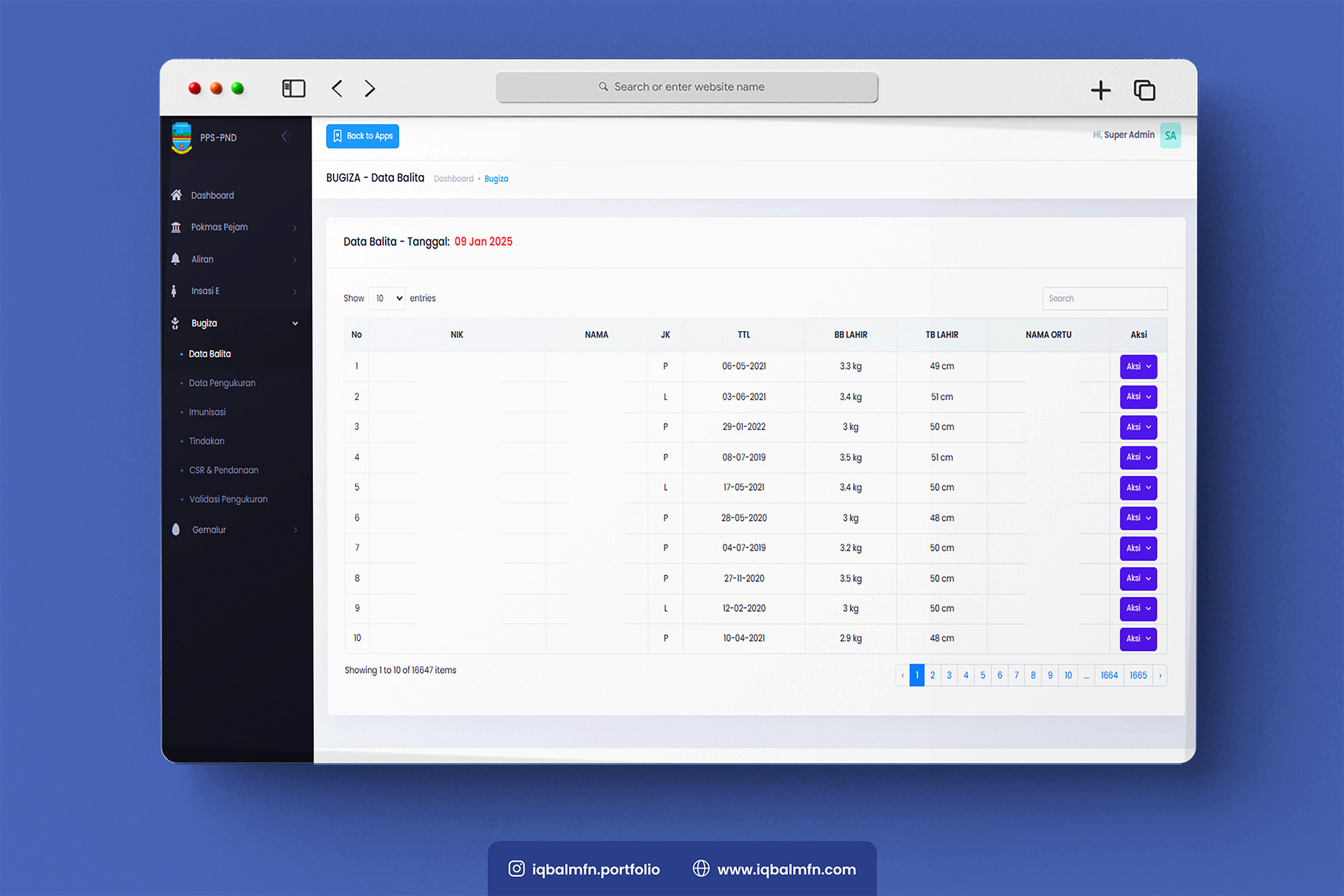Go back with the browser back arrow
The image size is (1344, 896).
pos(337,88)
